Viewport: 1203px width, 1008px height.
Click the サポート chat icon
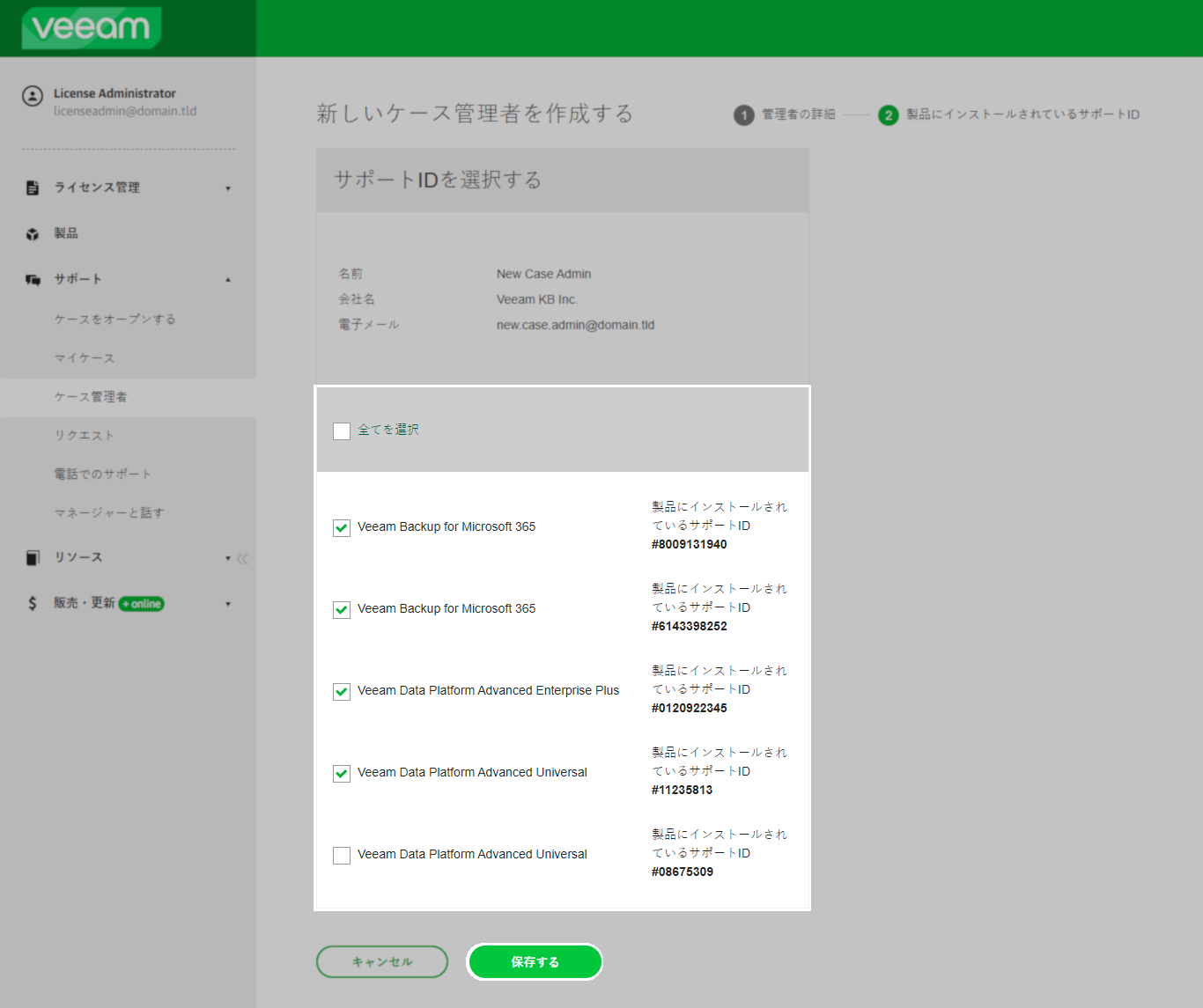(33, 280)
